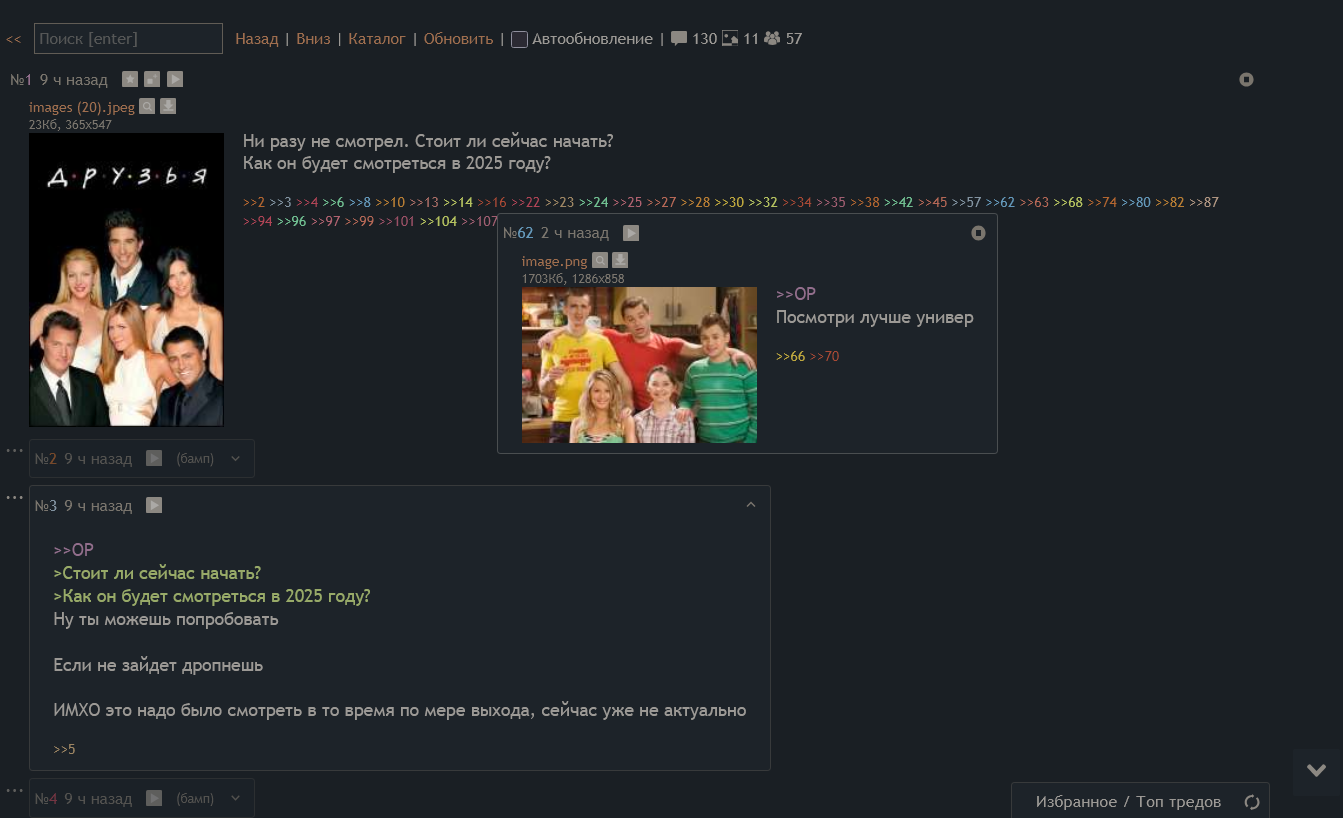Add thread to favorites with post №1 star icon

tap(130, 79)
